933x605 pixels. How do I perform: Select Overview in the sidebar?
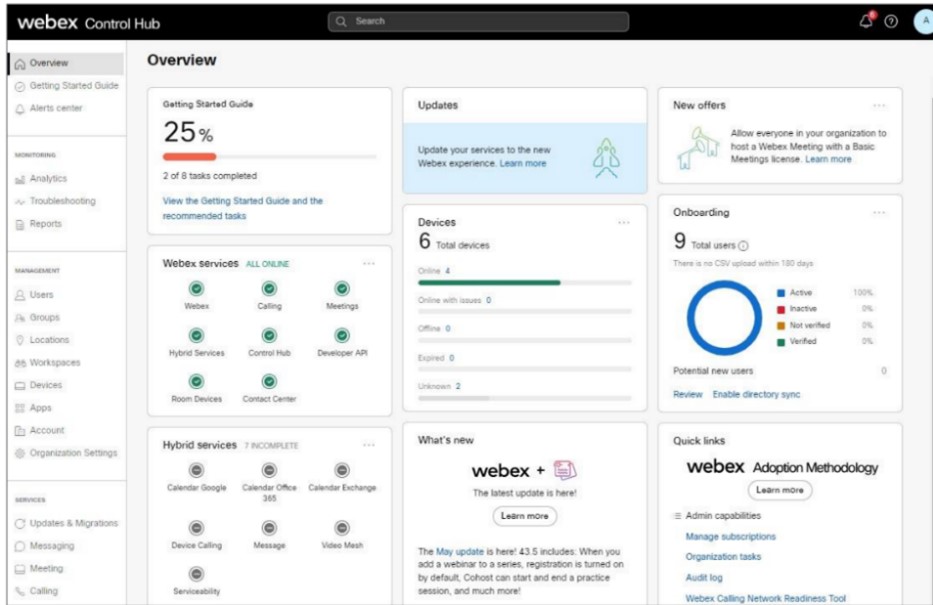pyautogui.click(x=66, y=63)
